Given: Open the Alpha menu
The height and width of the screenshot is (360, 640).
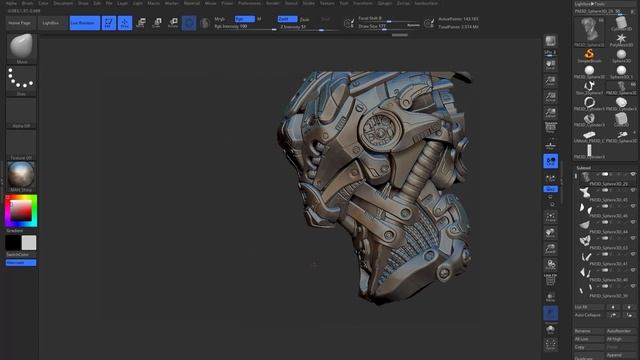Looking at the screenshot, I should (11, 3).
